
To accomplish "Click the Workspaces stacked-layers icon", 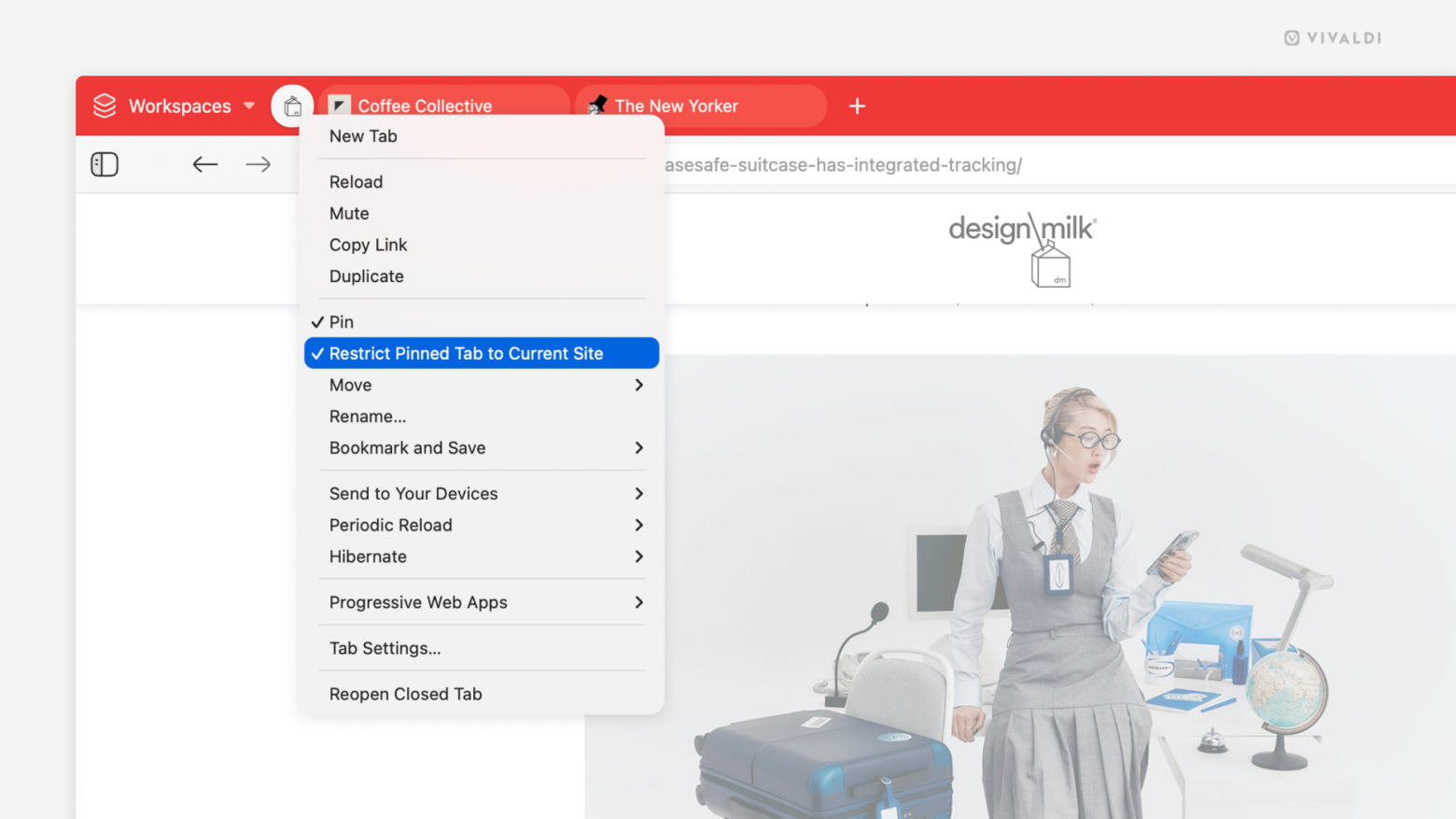I will 104,106.
